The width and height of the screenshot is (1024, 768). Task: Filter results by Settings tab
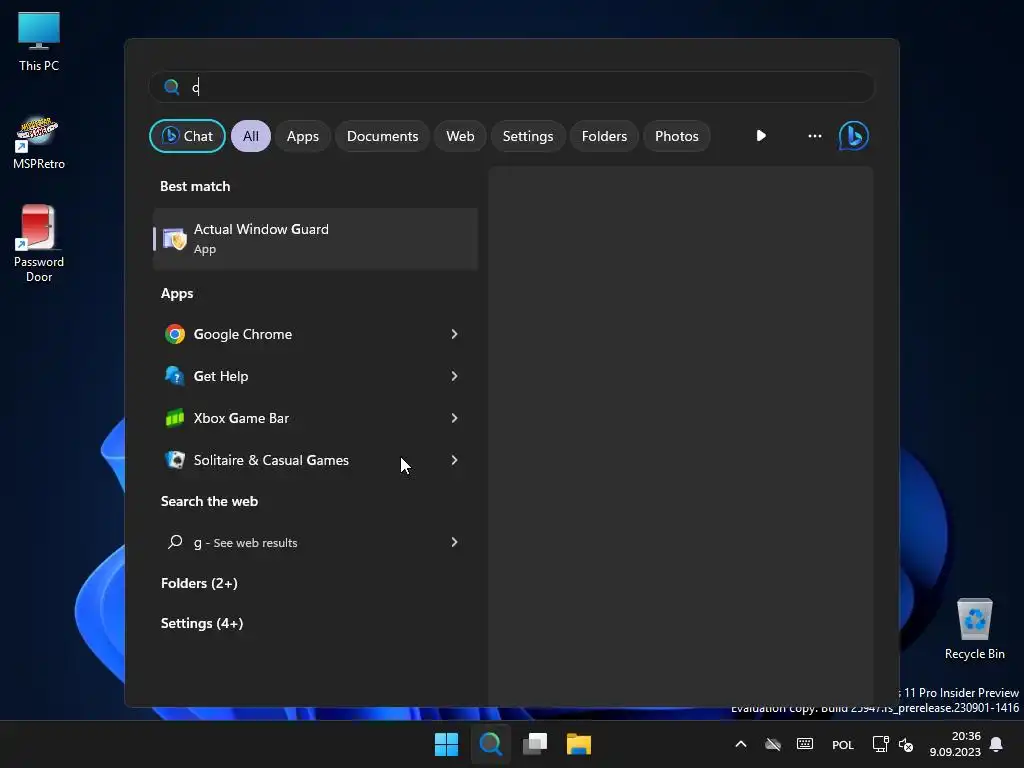(x=528, y=136)
